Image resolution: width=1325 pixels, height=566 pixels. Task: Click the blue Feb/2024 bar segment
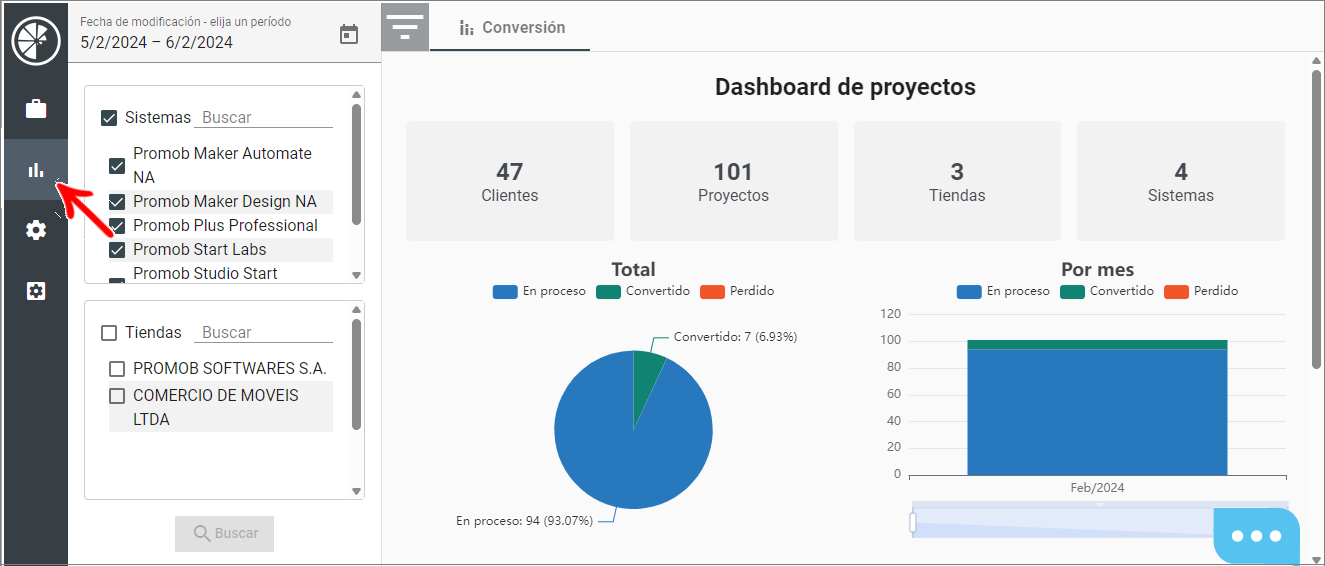1097,412
